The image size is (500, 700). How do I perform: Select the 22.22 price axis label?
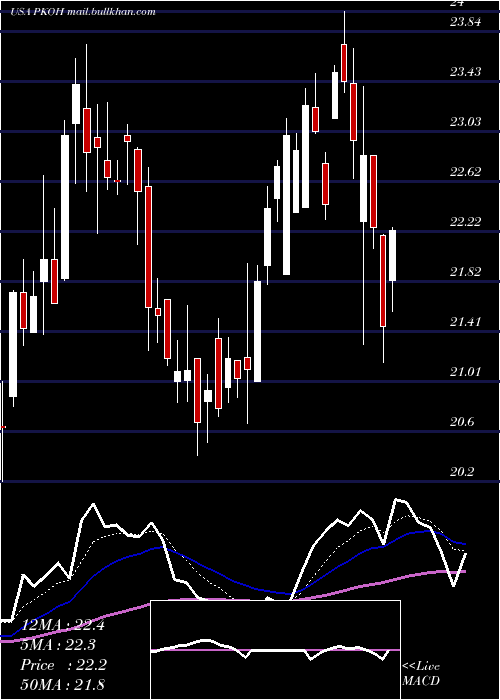pyautogui.click(x=465, y=222)
